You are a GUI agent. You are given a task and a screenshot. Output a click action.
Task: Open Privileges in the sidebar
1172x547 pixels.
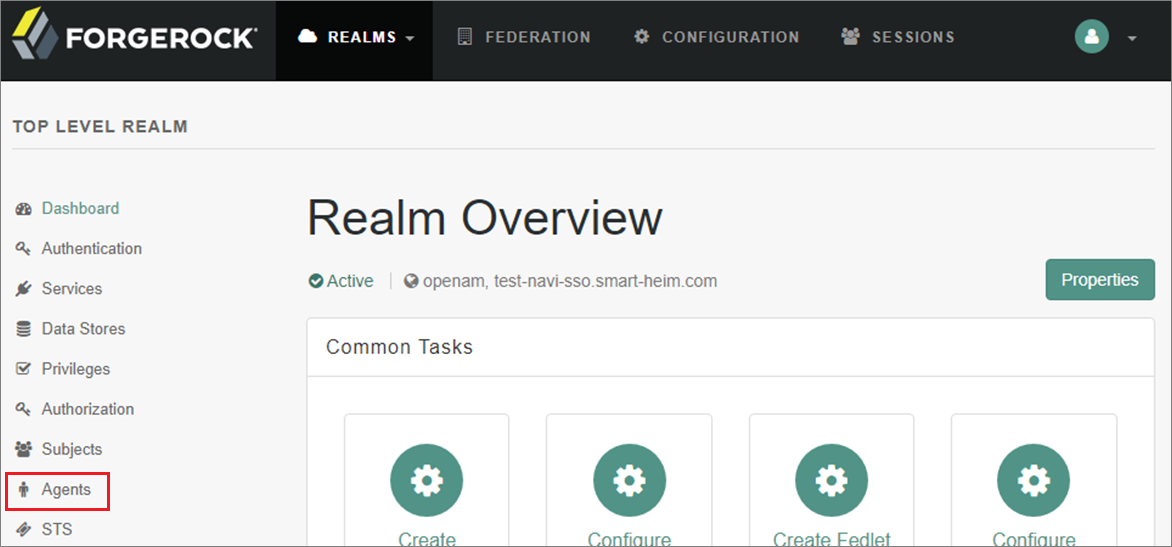click(x=75, y=370)
